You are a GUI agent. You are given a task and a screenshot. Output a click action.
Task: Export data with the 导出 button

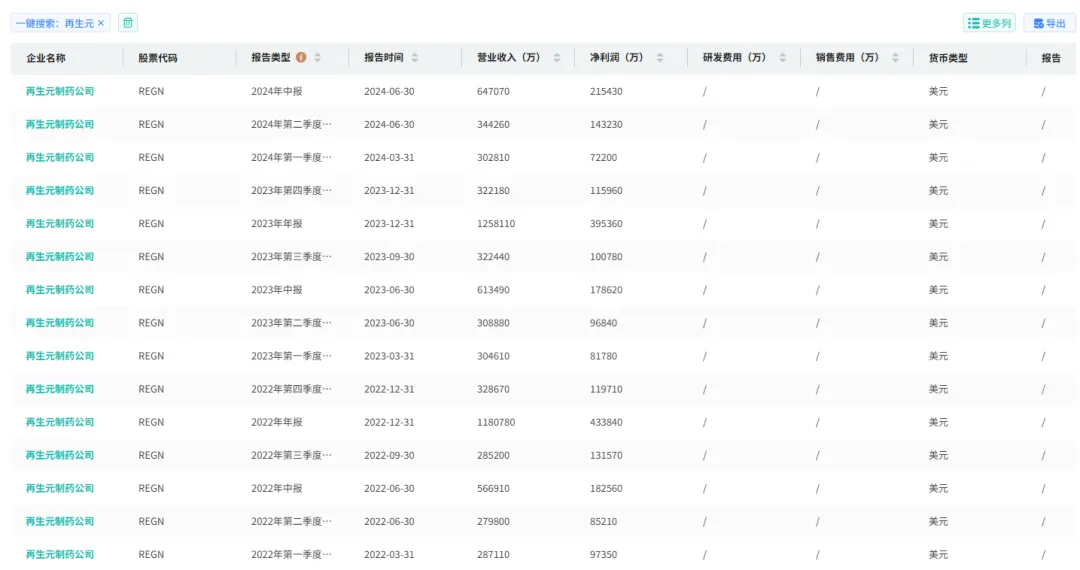(x=1049, y=23)
